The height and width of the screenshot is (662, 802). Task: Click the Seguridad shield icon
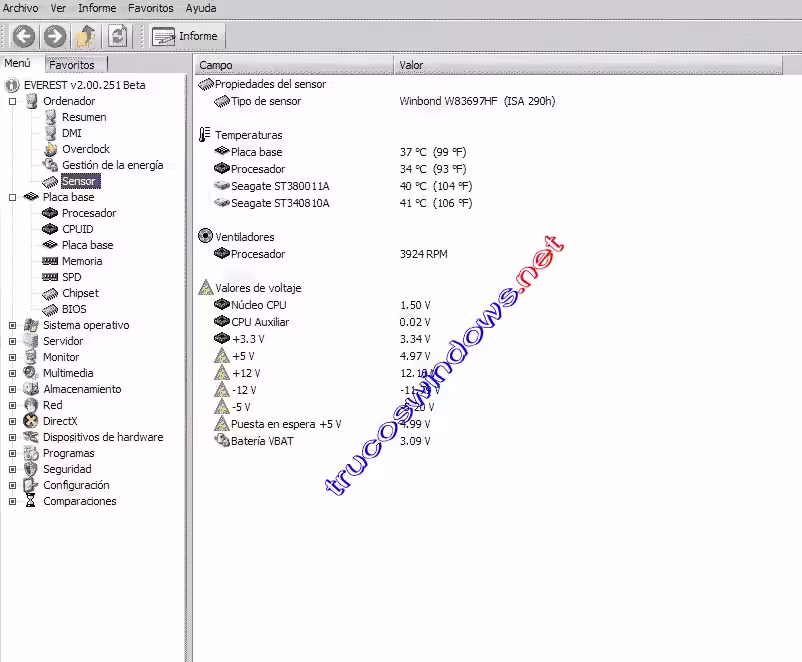click(31, 469)
